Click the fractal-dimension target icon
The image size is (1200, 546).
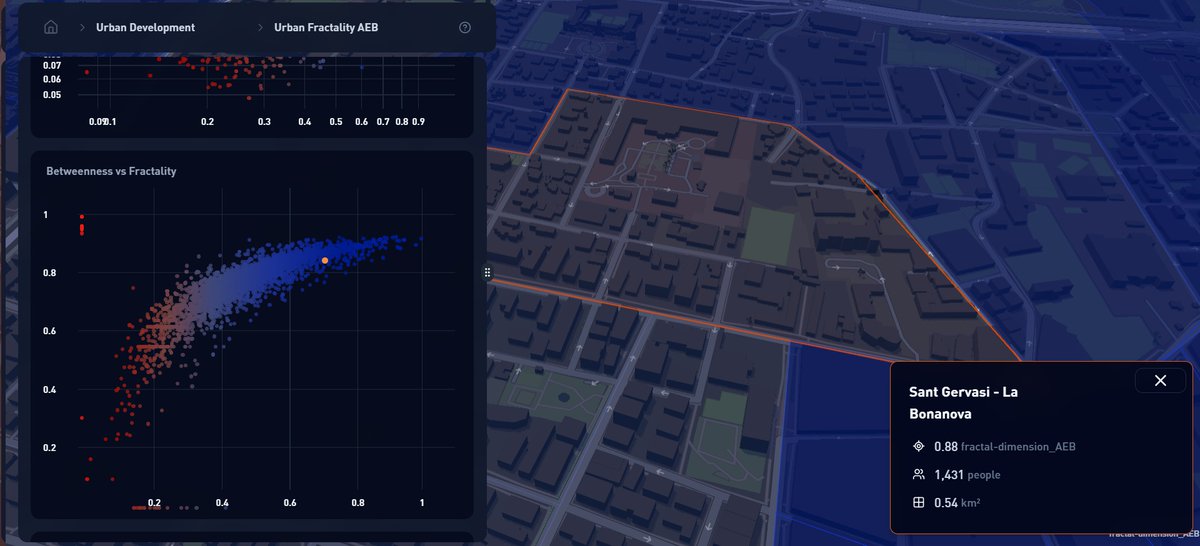click(919, 446)
